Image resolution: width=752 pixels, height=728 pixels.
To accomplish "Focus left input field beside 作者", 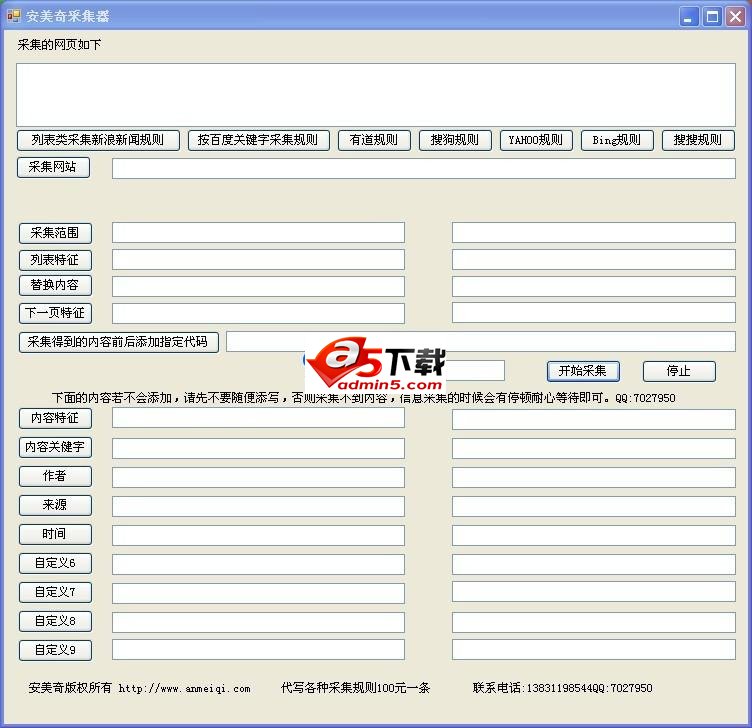I will pyautogui.click(x=258, y=478).
